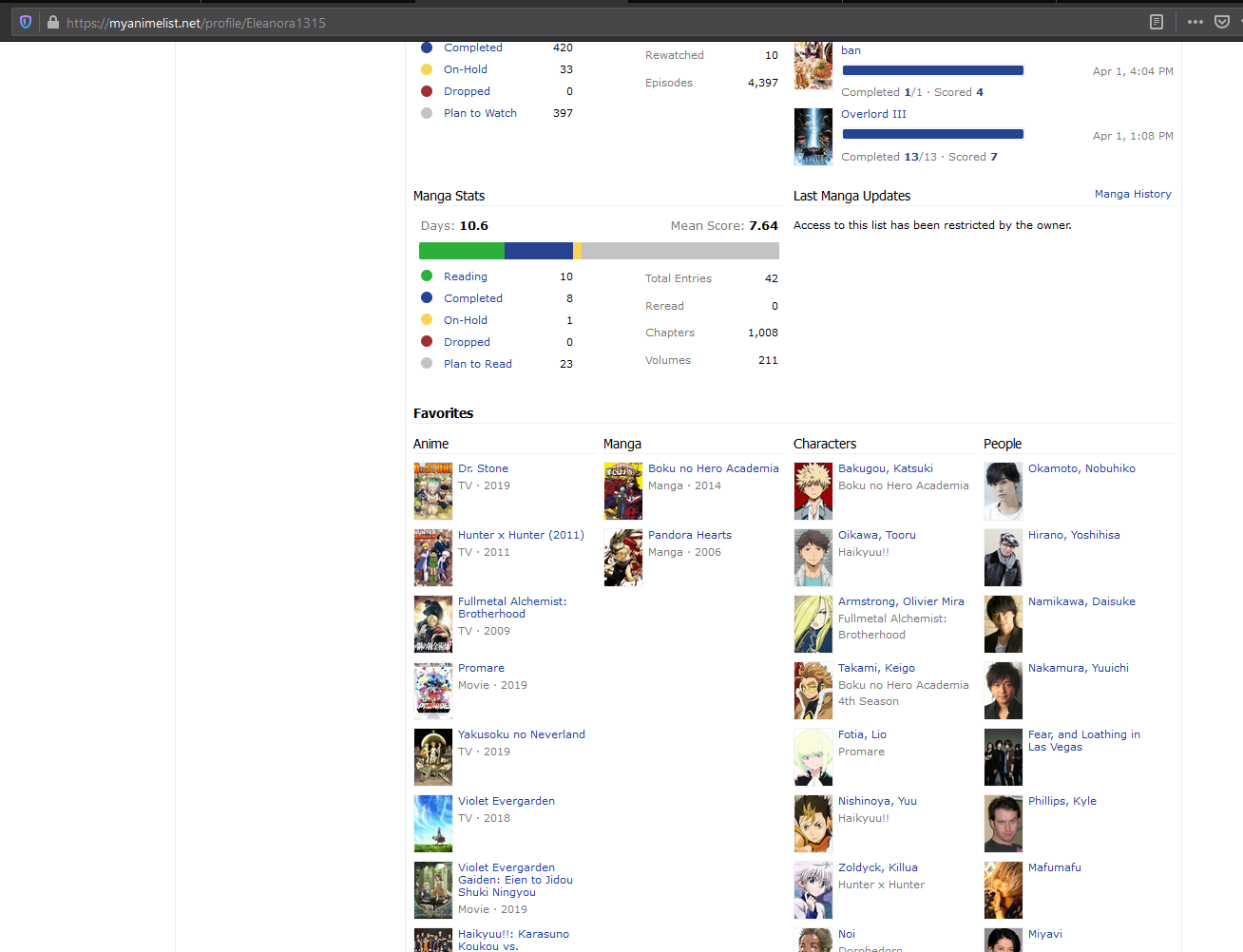Click Okamoto Nobuhiko photo thumbnail
The width and height of the screenshot is (1243, 952).
pyautogui.click(x=1004, y=491)
